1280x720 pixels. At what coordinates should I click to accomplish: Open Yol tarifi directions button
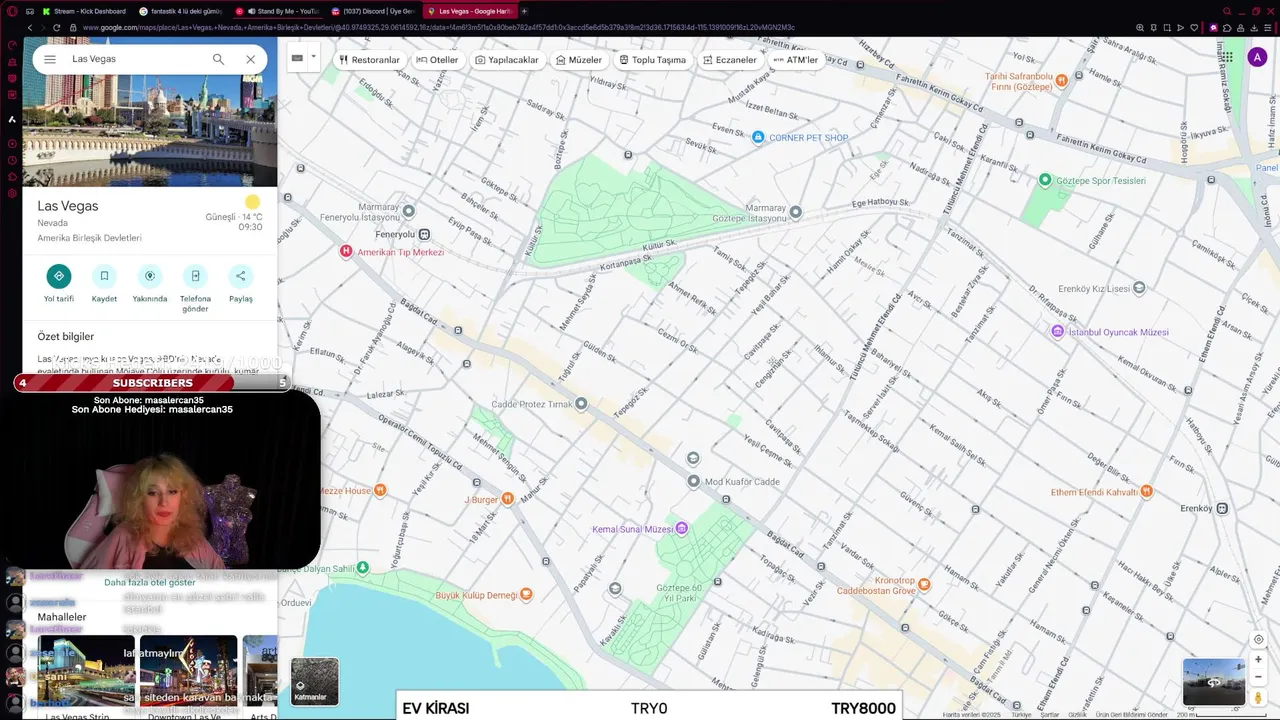pos(59,276)
